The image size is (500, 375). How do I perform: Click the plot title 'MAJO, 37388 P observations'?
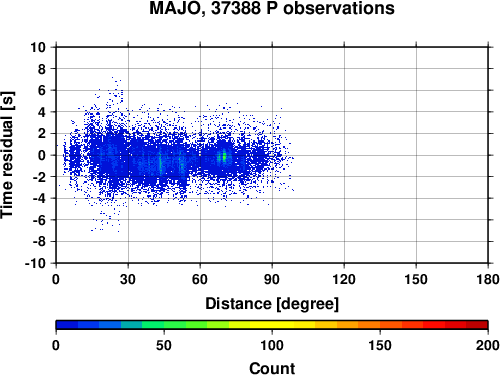[x=272, y=8]
